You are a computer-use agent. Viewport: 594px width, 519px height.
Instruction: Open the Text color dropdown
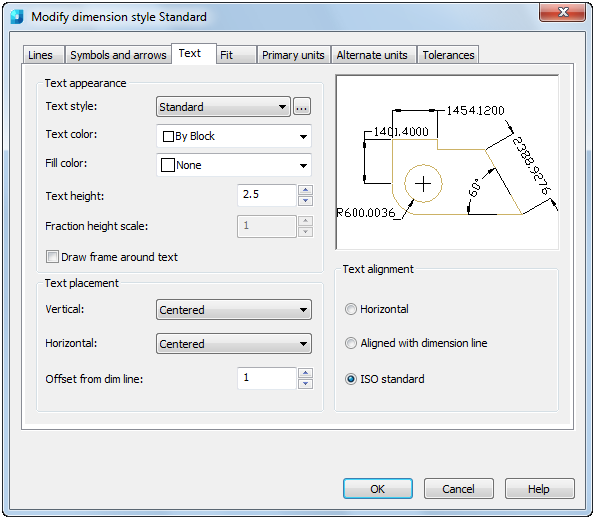tap(234, 136)
